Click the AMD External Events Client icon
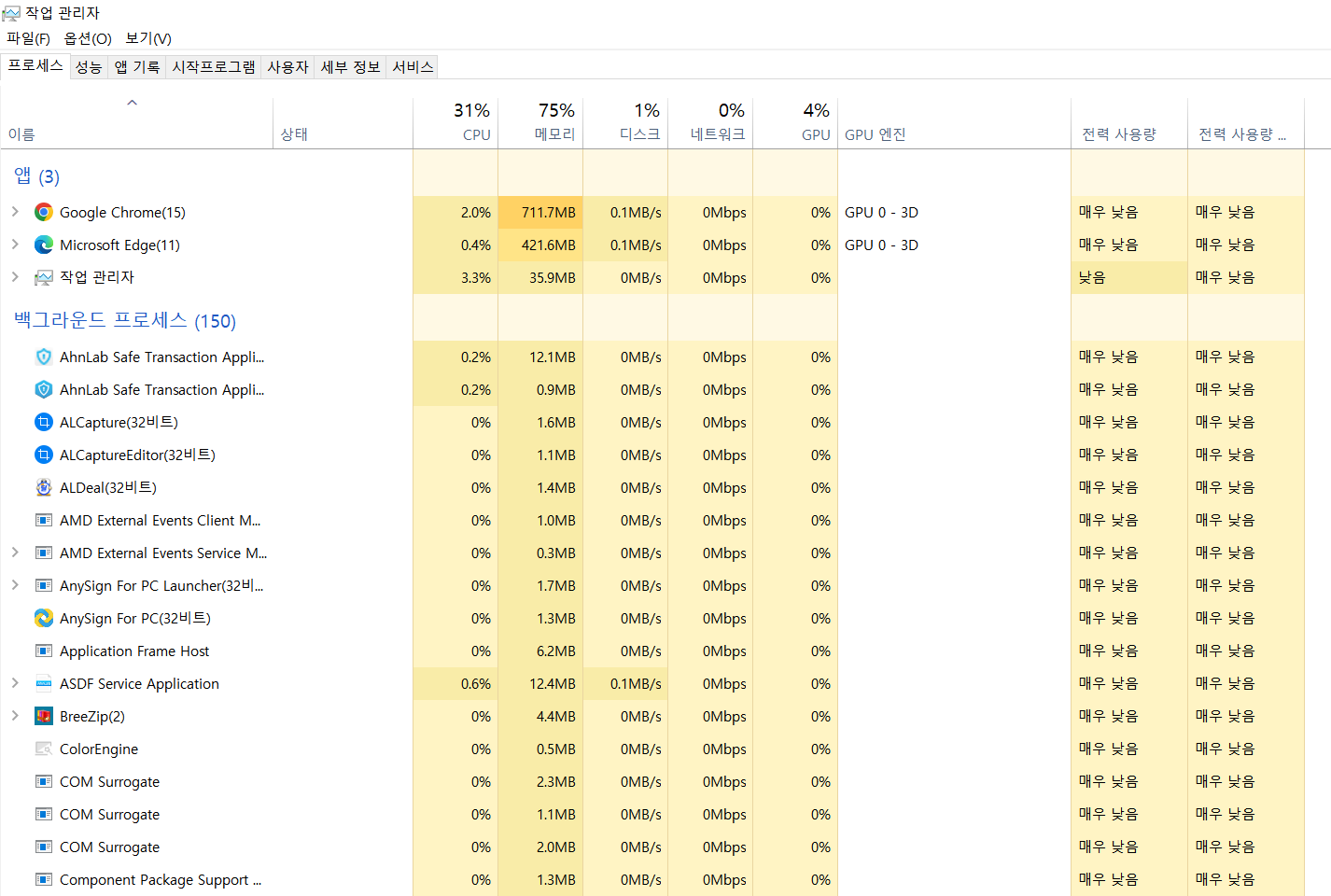Screen dimensions: 1331x896 [x=44, y=520]
